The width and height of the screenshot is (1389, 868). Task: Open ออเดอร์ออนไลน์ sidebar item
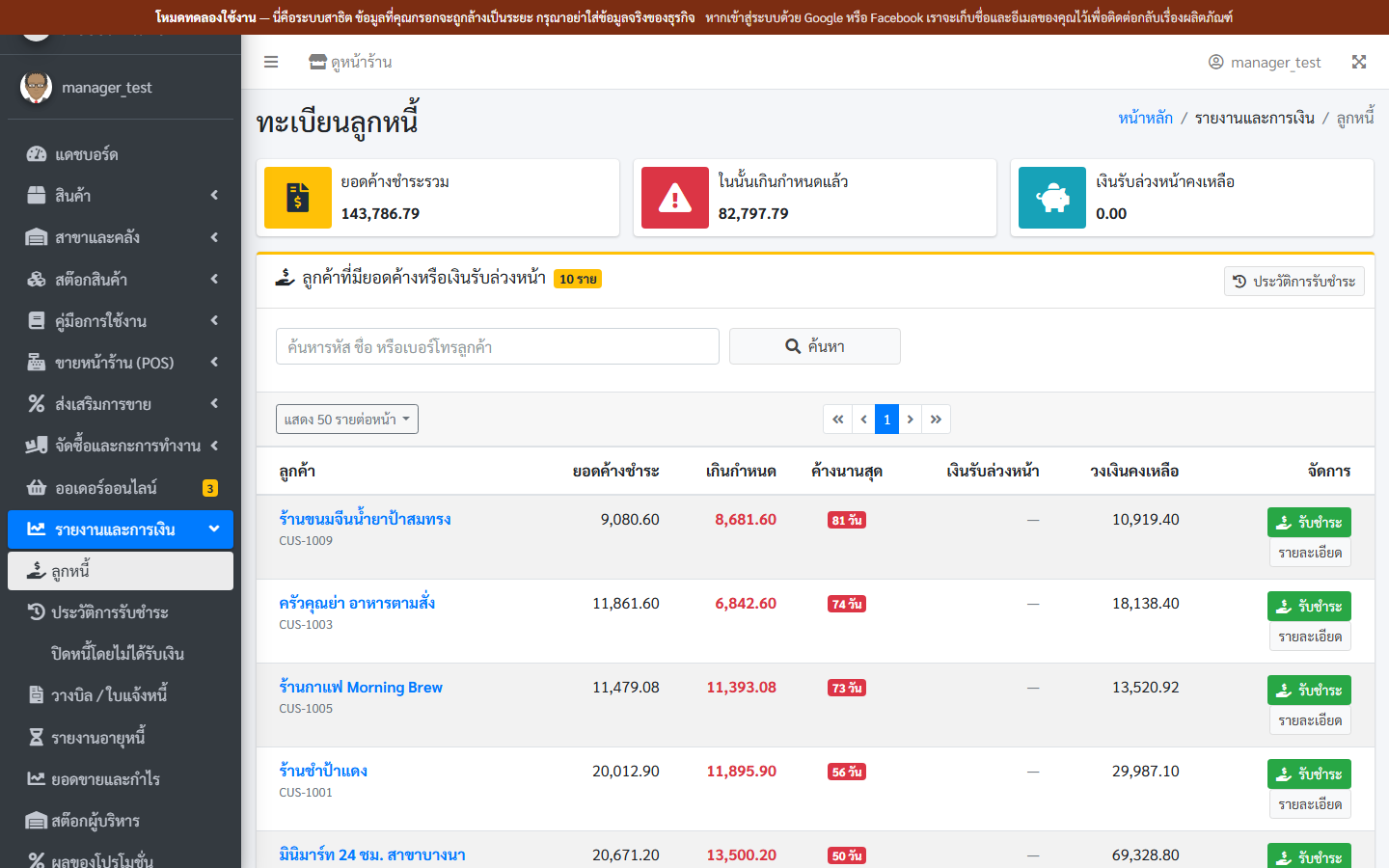(121, 488)
